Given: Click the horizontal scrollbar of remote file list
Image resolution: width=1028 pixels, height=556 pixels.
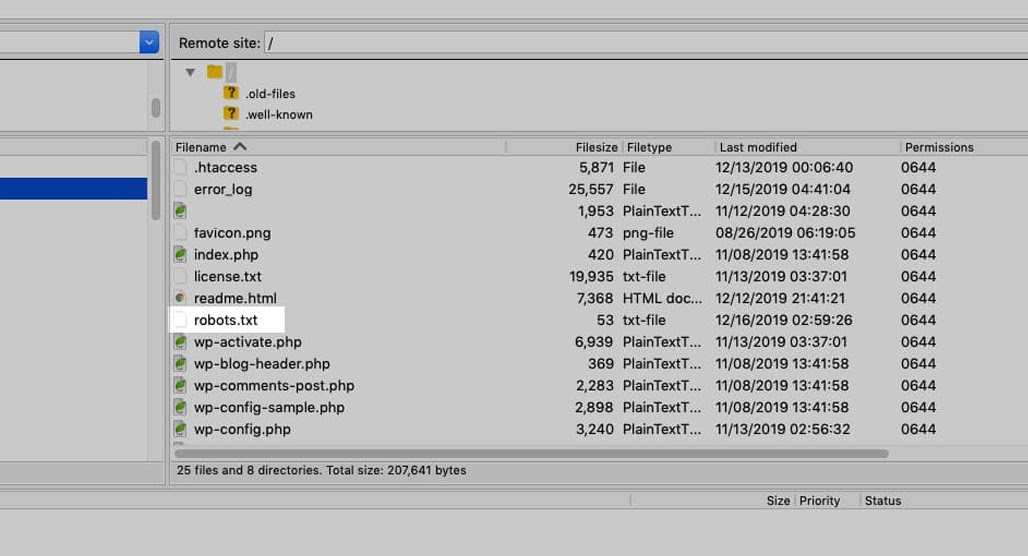Looking at the screenshot, I should click(x=531, y=454).
